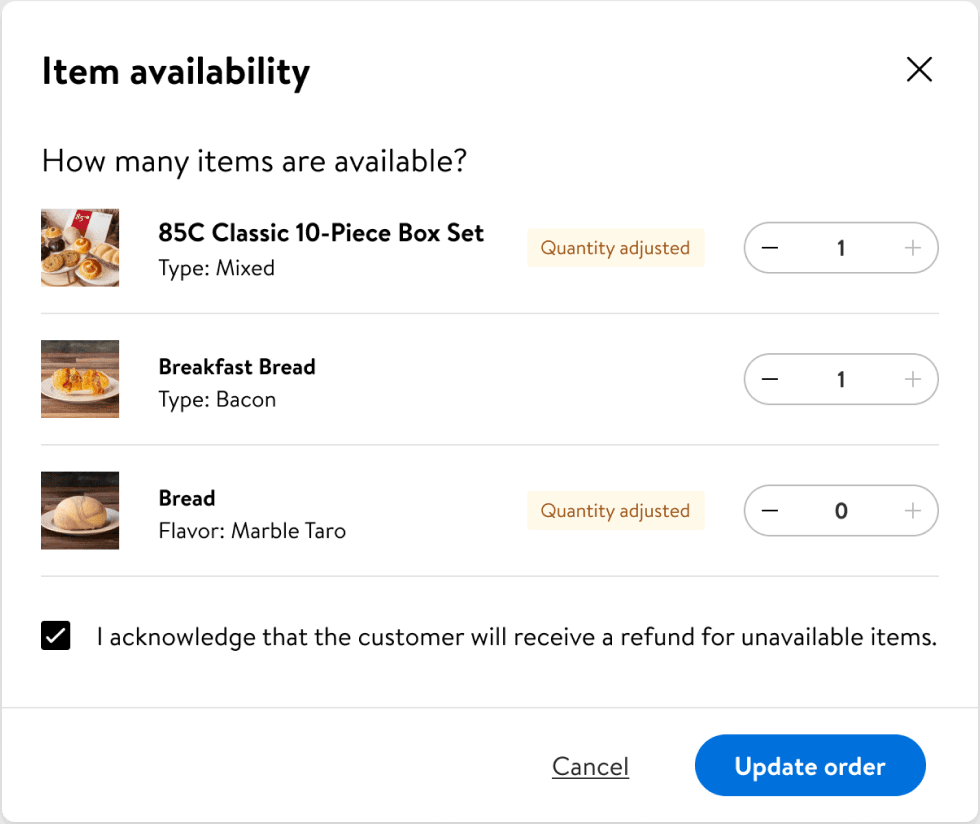This screenshot has width=980, height=824.
Task: Click the quantity value for 85C Box Set
Action: coord(841,248)
